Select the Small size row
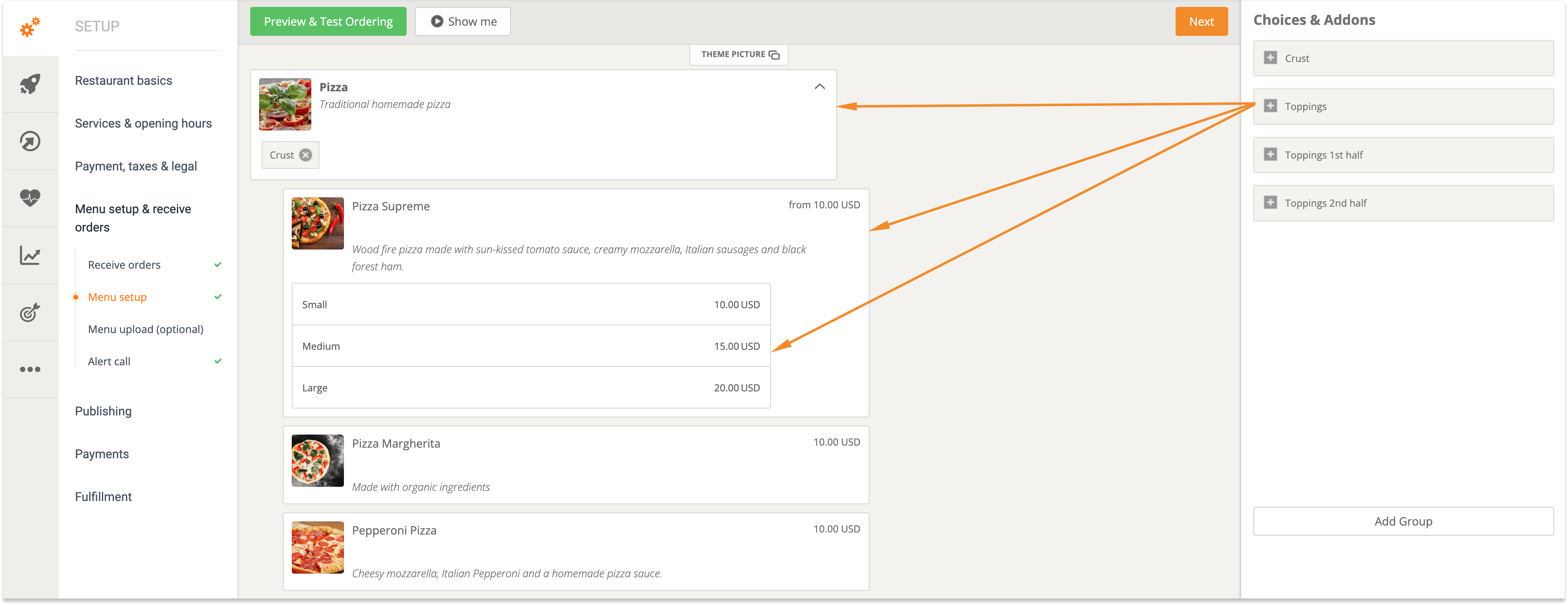This screenshot has height=605, width=1568. point(531,304)
